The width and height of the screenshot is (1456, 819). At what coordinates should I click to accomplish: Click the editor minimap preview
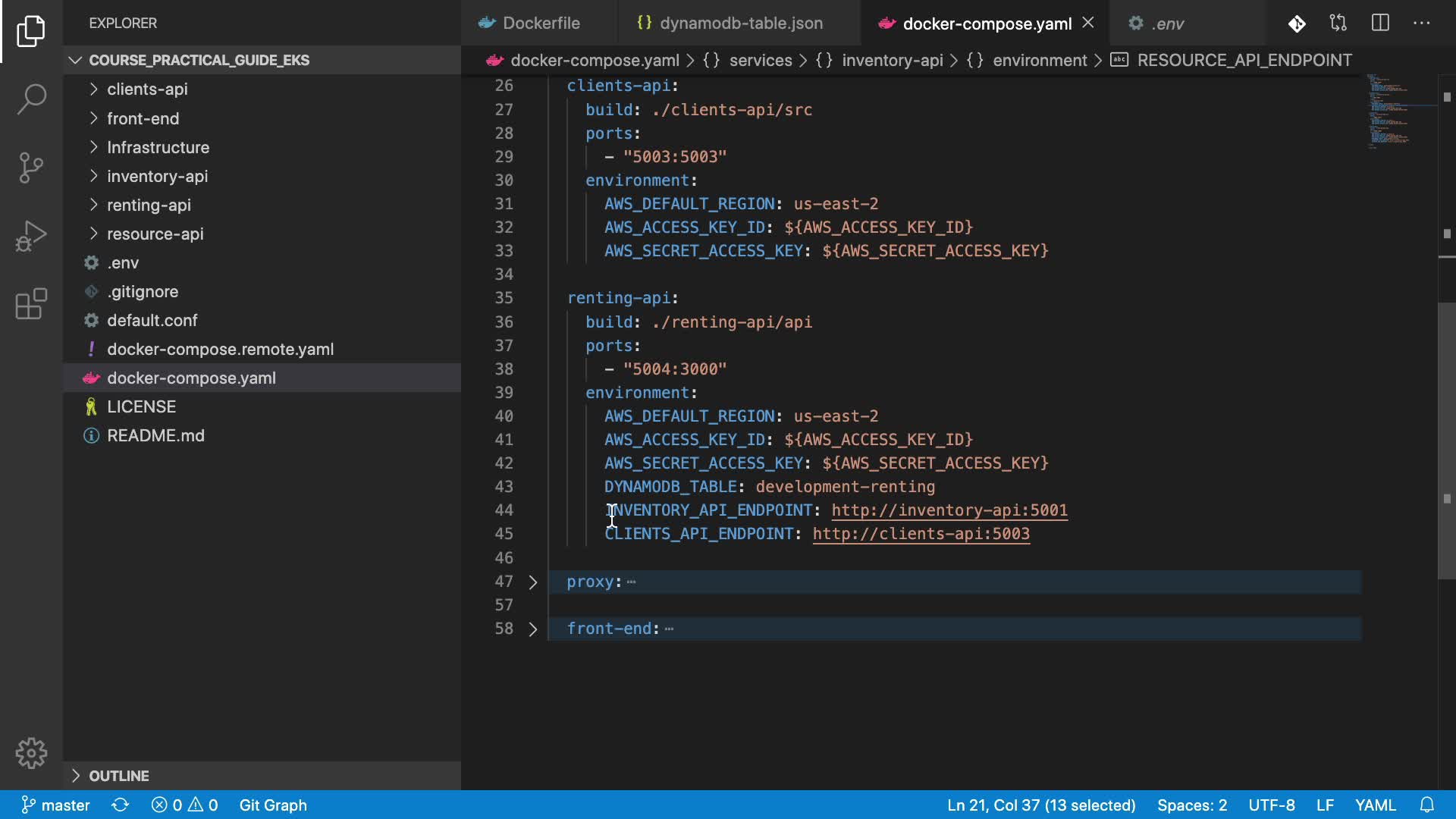click(1389, 110)
